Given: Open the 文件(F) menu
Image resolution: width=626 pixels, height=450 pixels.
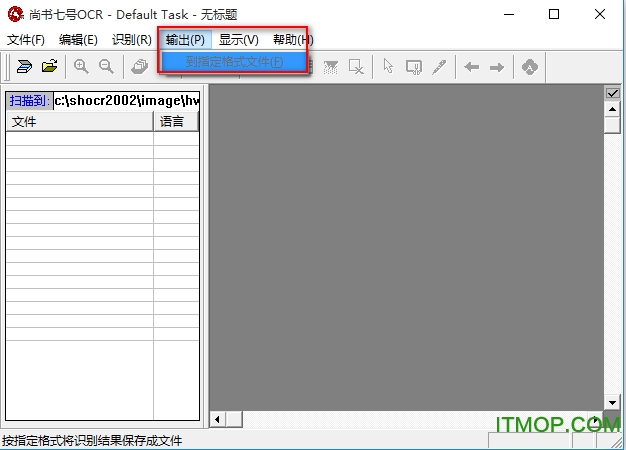Looking at the screenshot, I should [25, 40].
